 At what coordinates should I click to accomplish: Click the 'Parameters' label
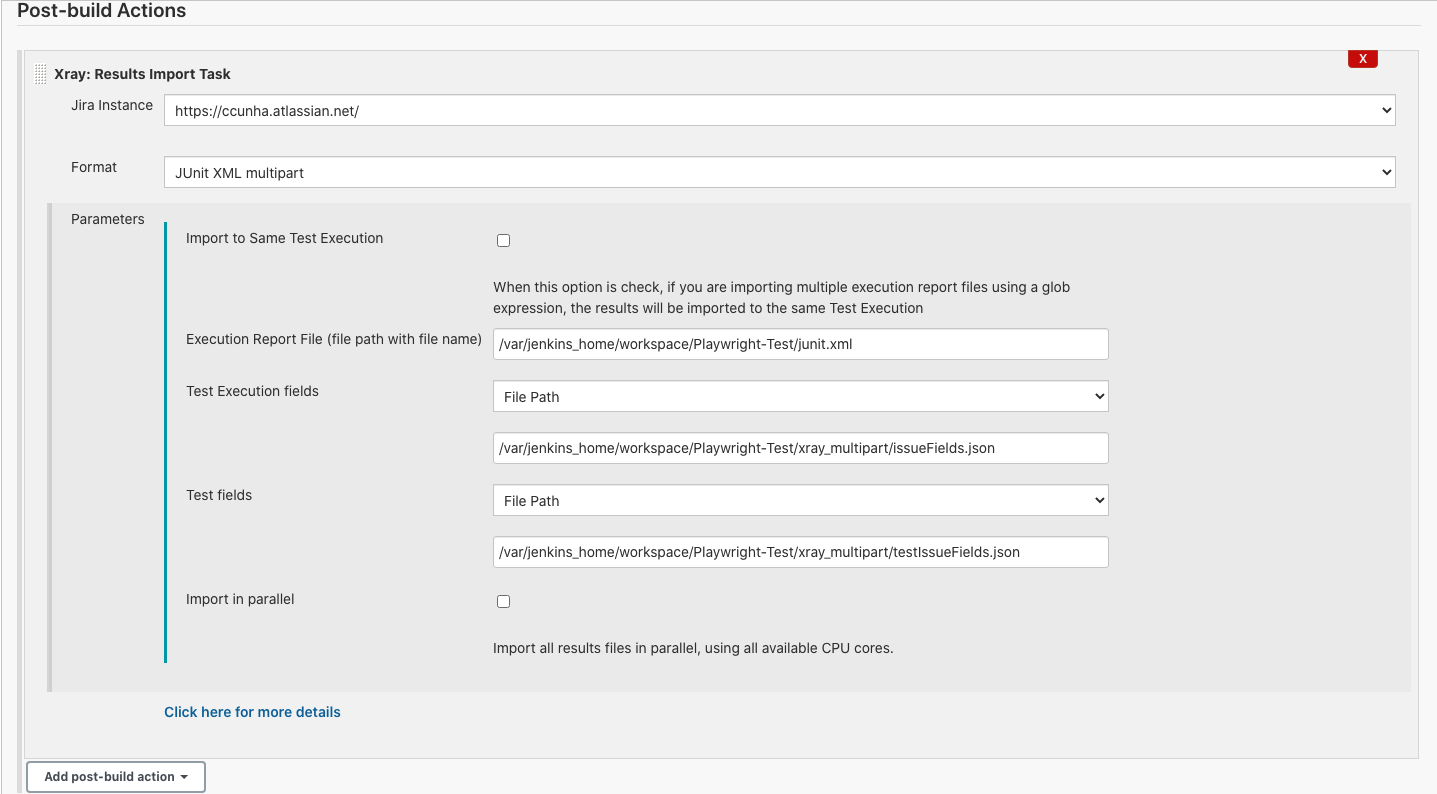point(108,219)
